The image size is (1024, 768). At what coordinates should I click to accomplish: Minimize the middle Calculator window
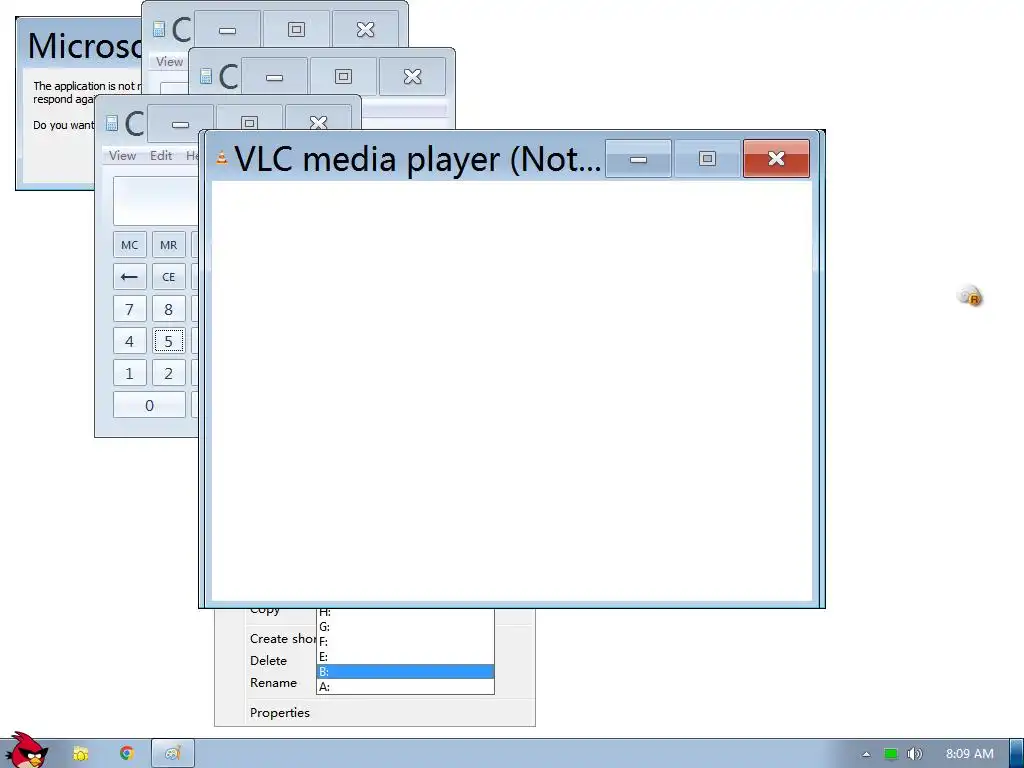click(274, 76)
